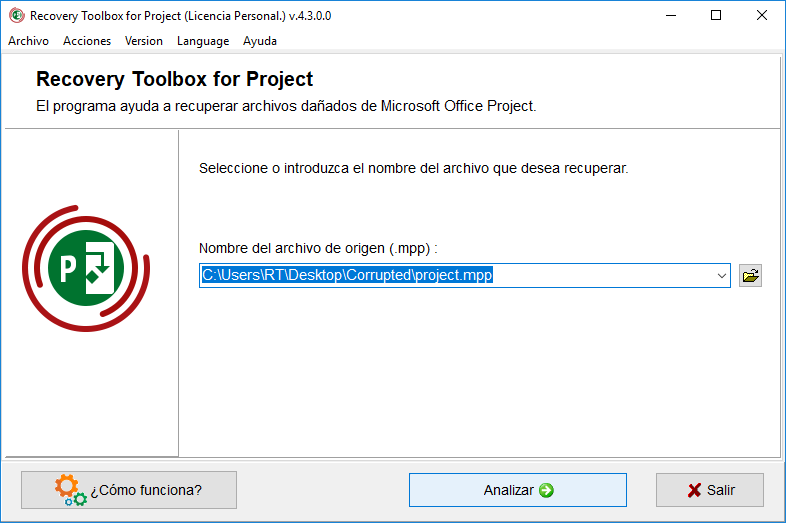Viewport: 786px width, 523px height.
Task: Click inside the project.mpp file path field
Action: coord(456,275)
